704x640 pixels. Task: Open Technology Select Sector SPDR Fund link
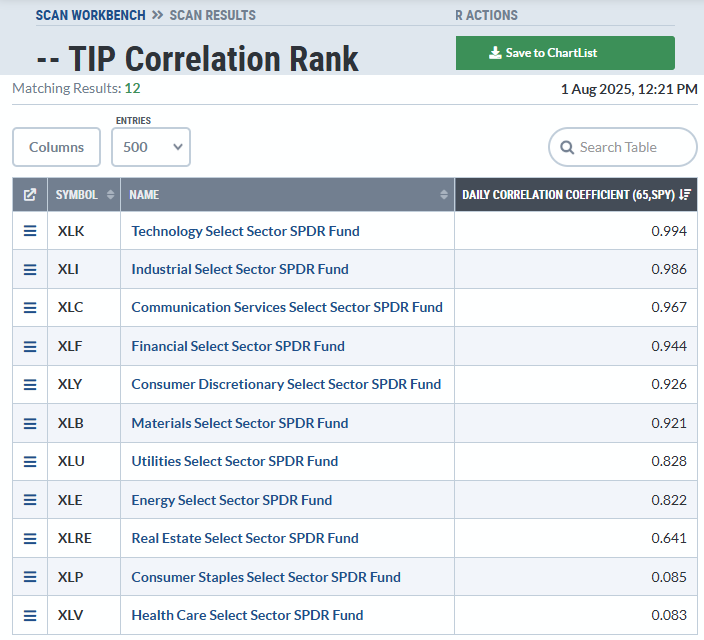[245, 231]
